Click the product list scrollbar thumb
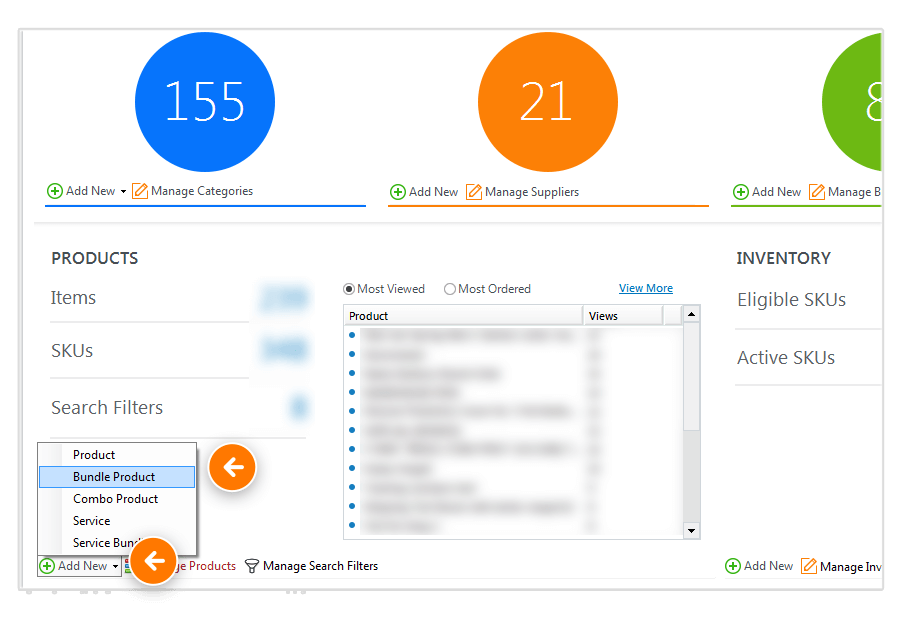900x620 pixels. click(x=691, y=376)
